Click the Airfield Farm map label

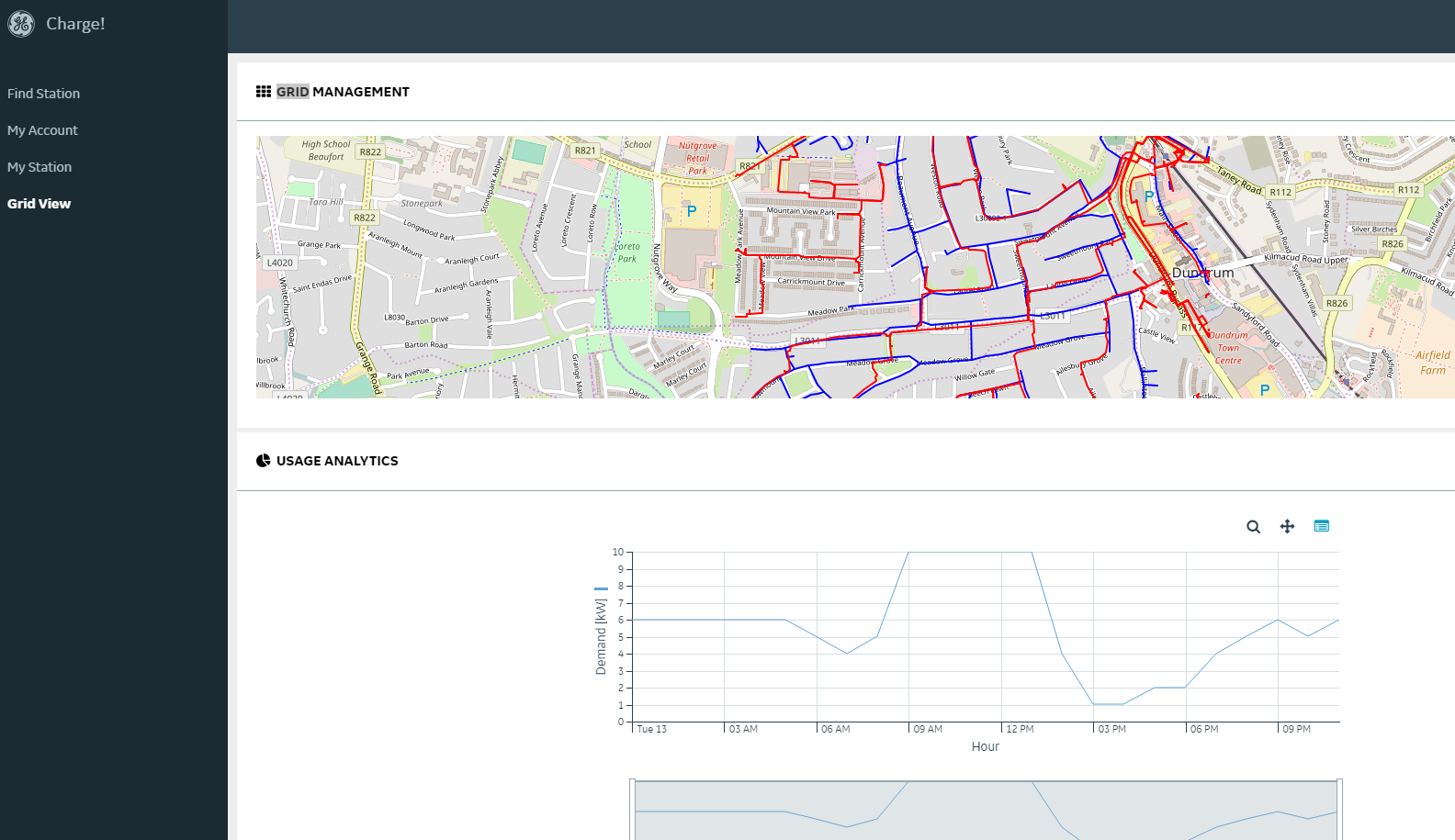pyautogui.click(x=1433, y=363)
